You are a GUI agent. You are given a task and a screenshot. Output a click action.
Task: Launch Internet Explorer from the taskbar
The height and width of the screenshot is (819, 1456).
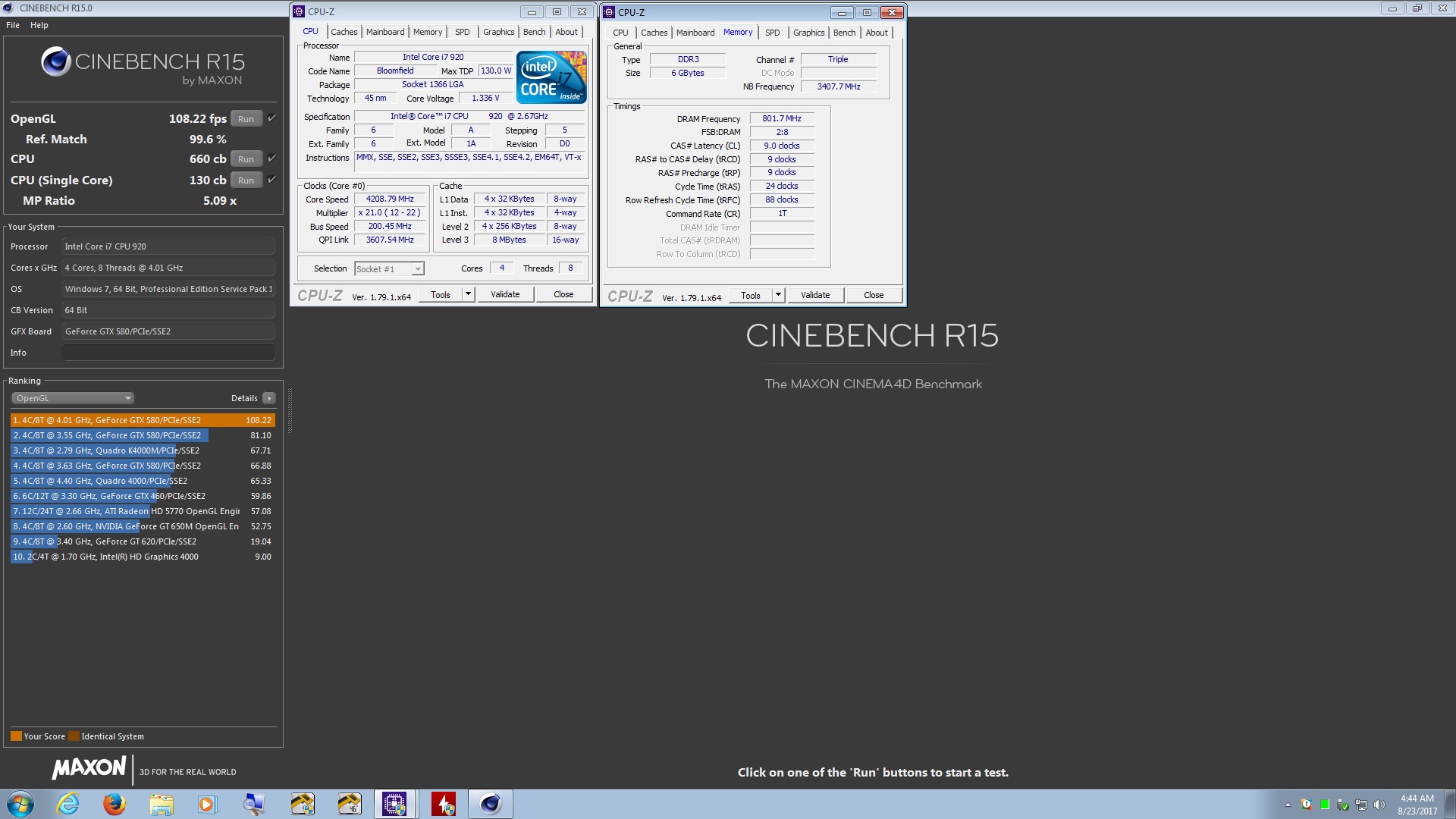[x=68, y=804]
